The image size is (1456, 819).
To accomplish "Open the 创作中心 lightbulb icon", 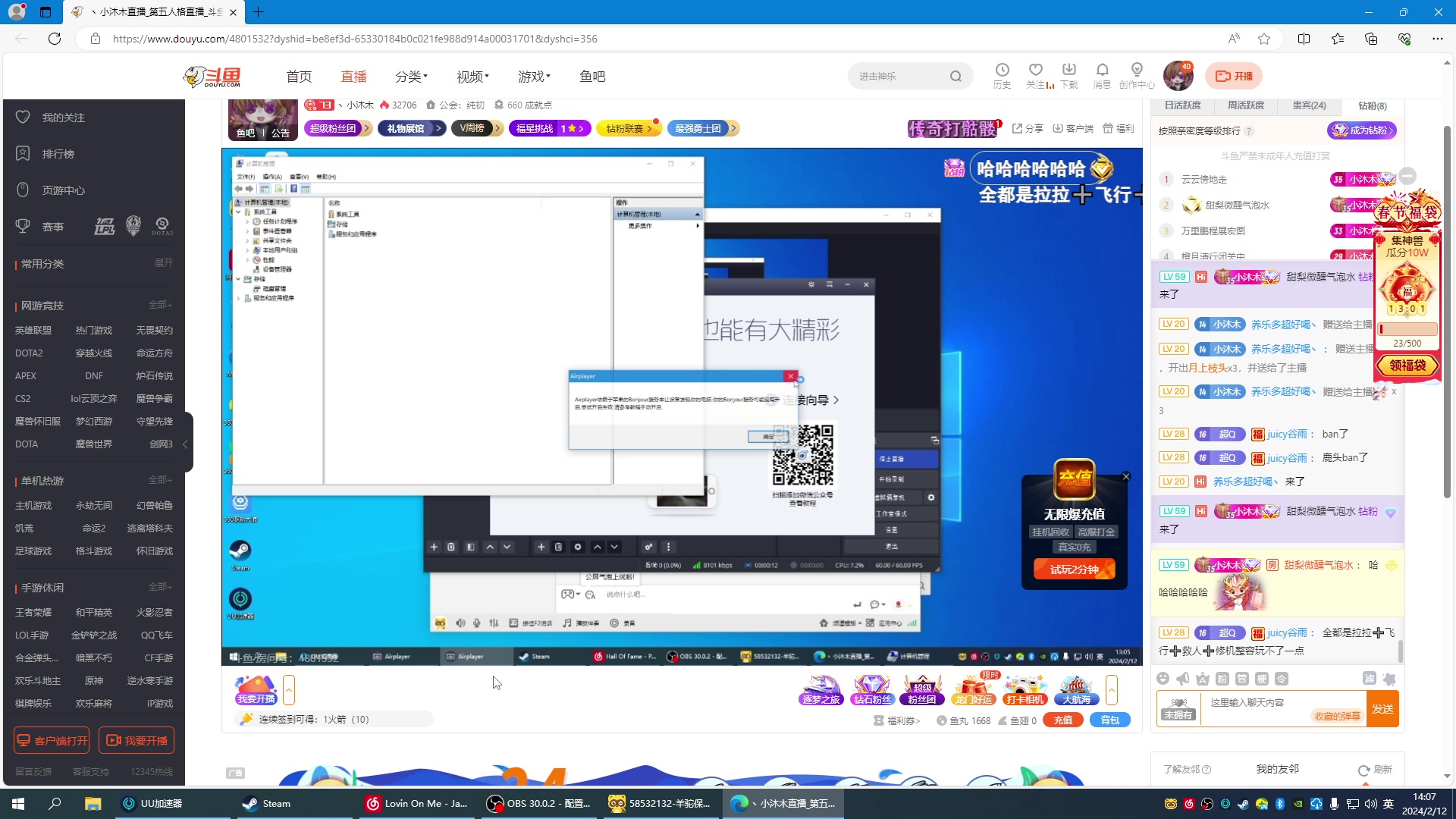I will 1137,75.
